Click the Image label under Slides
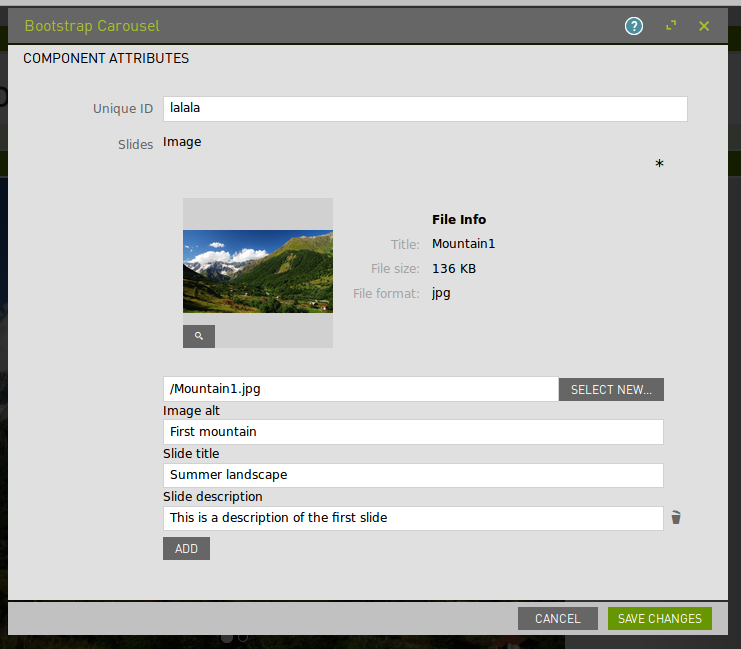Image resolution: width=741 pixels, height=649 pixels. pos(182,142)
